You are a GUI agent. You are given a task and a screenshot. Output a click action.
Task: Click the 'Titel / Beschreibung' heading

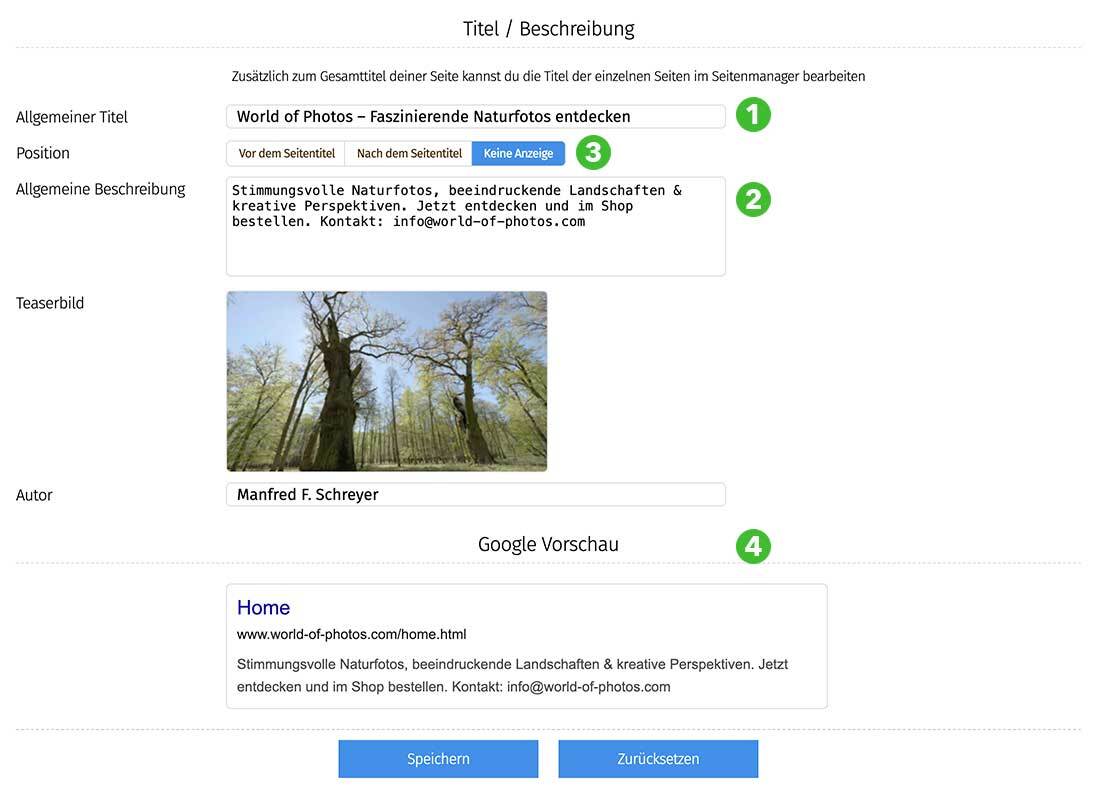click(548, 29)
